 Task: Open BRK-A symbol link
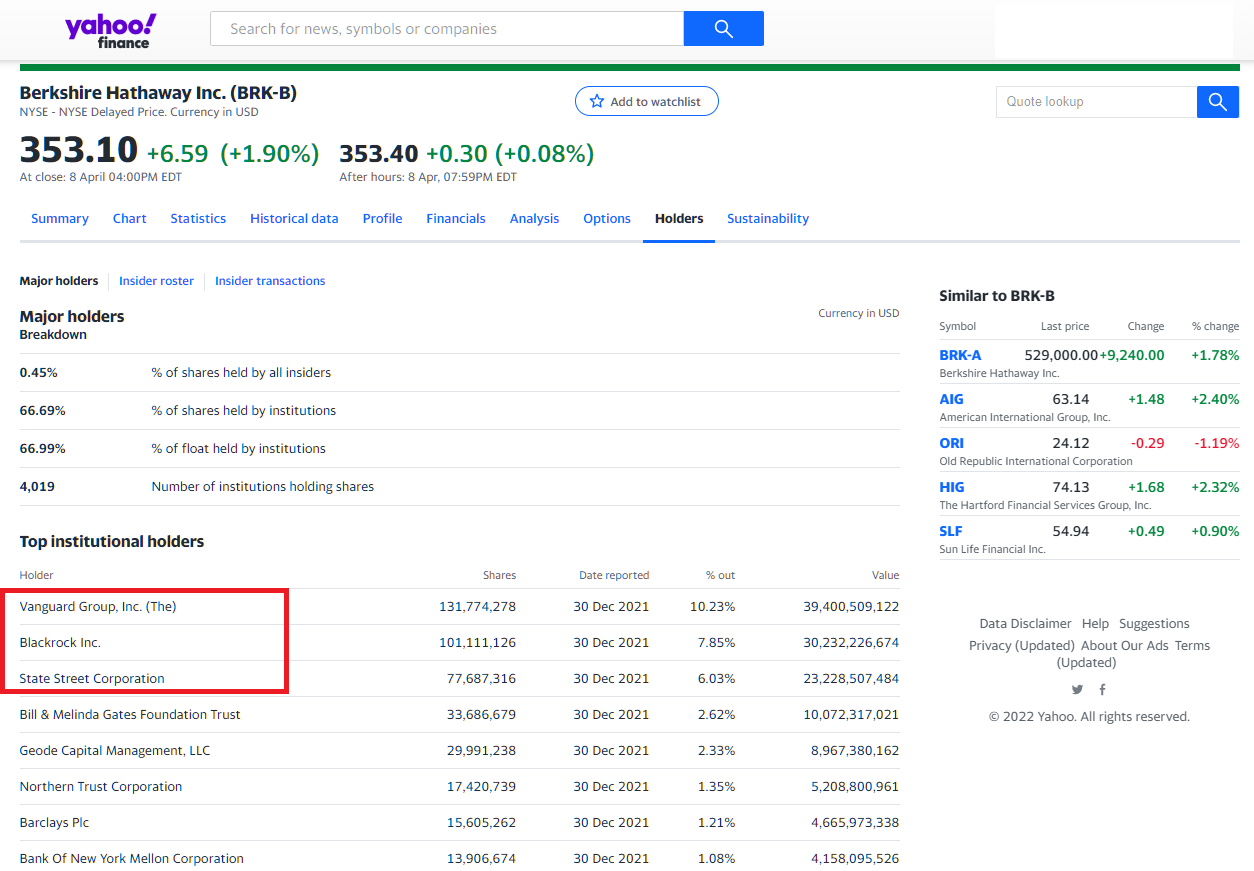[960, 355]
